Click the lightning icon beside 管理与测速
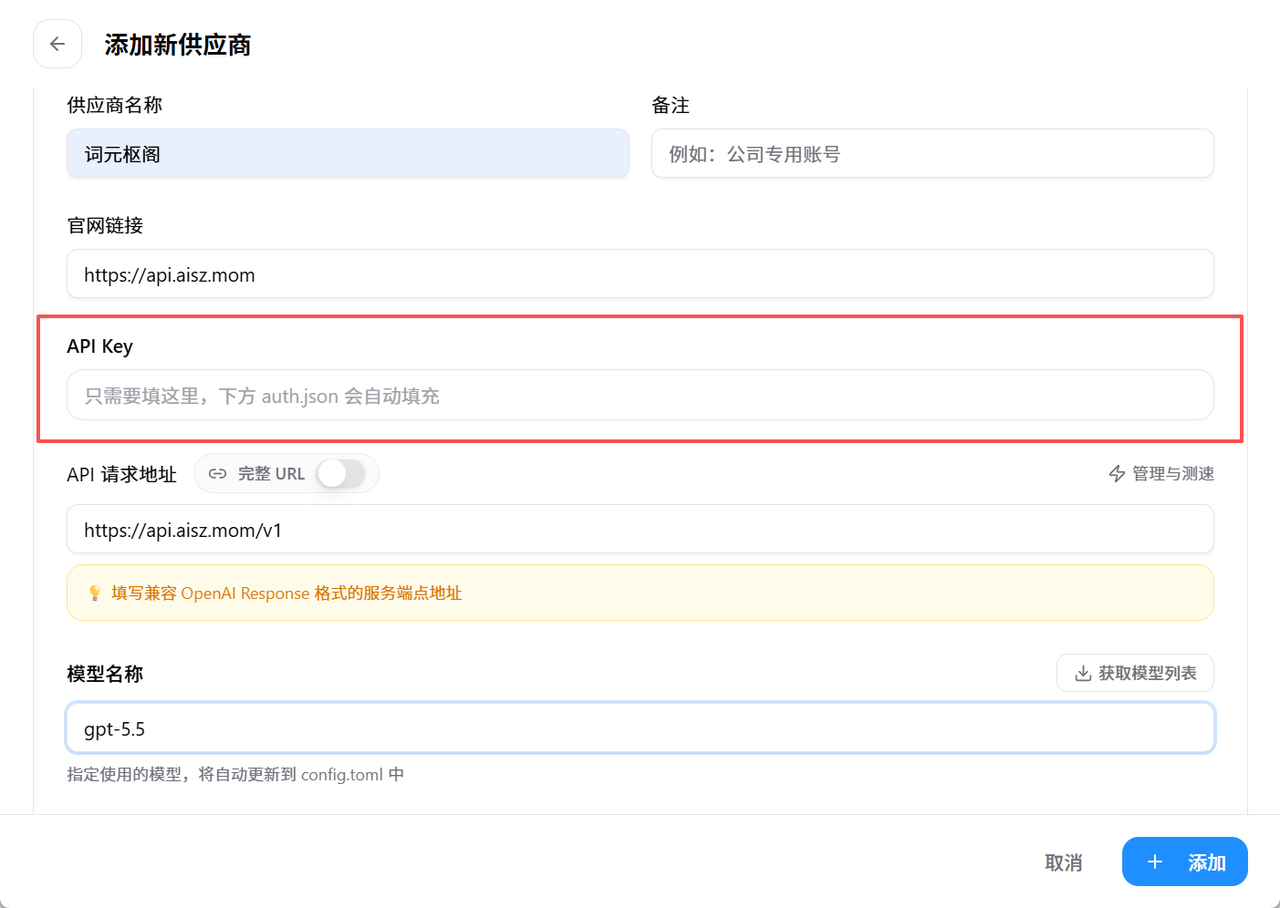 [1118, 474]
